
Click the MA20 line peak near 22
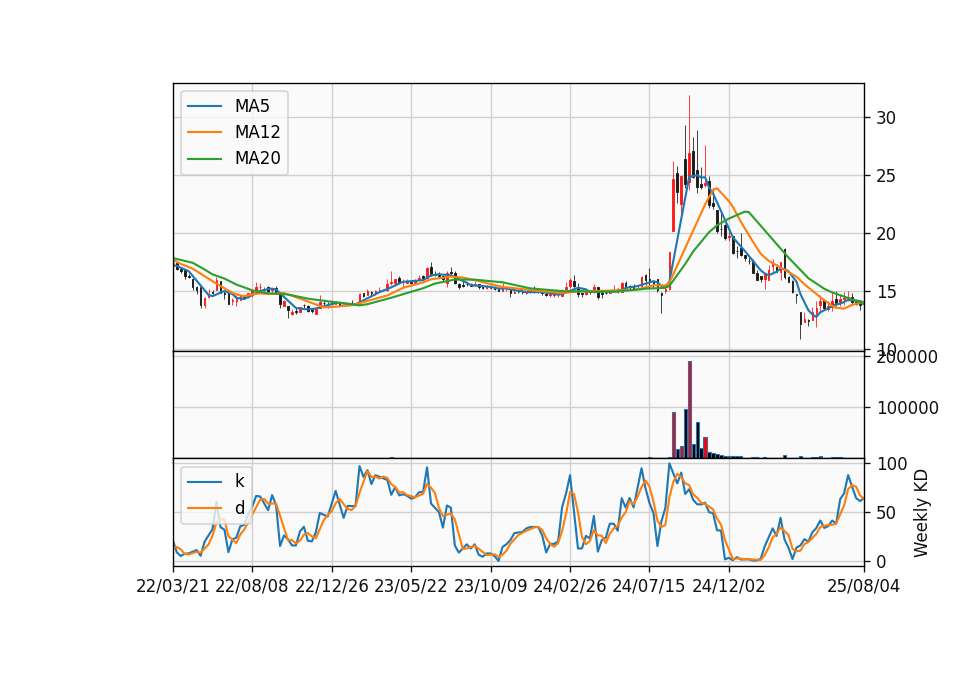[747, 212]
